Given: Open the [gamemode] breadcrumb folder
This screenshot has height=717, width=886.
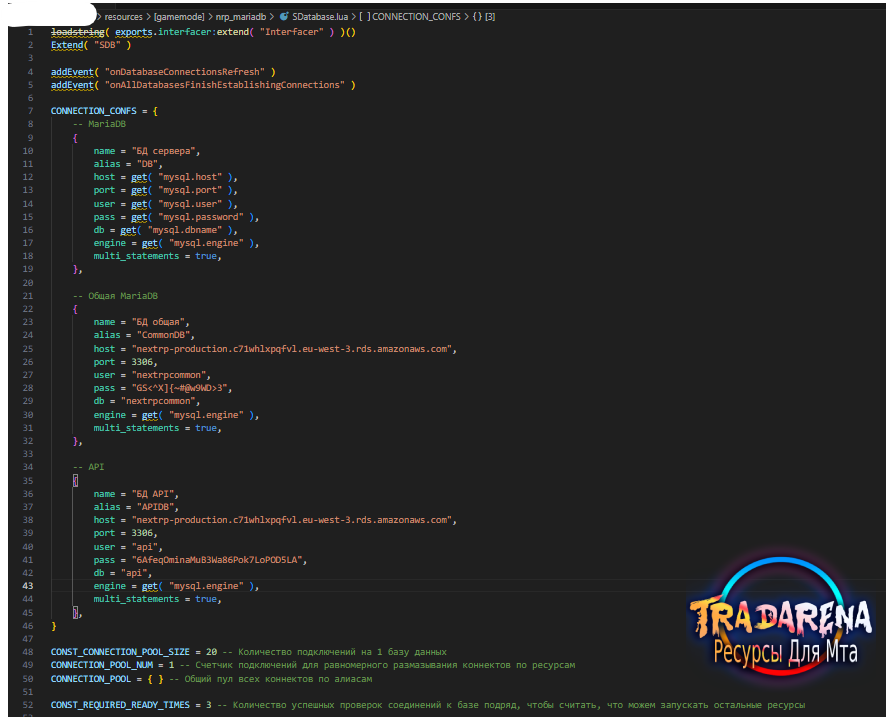Looking at the screenshot, I should point(179,17).
